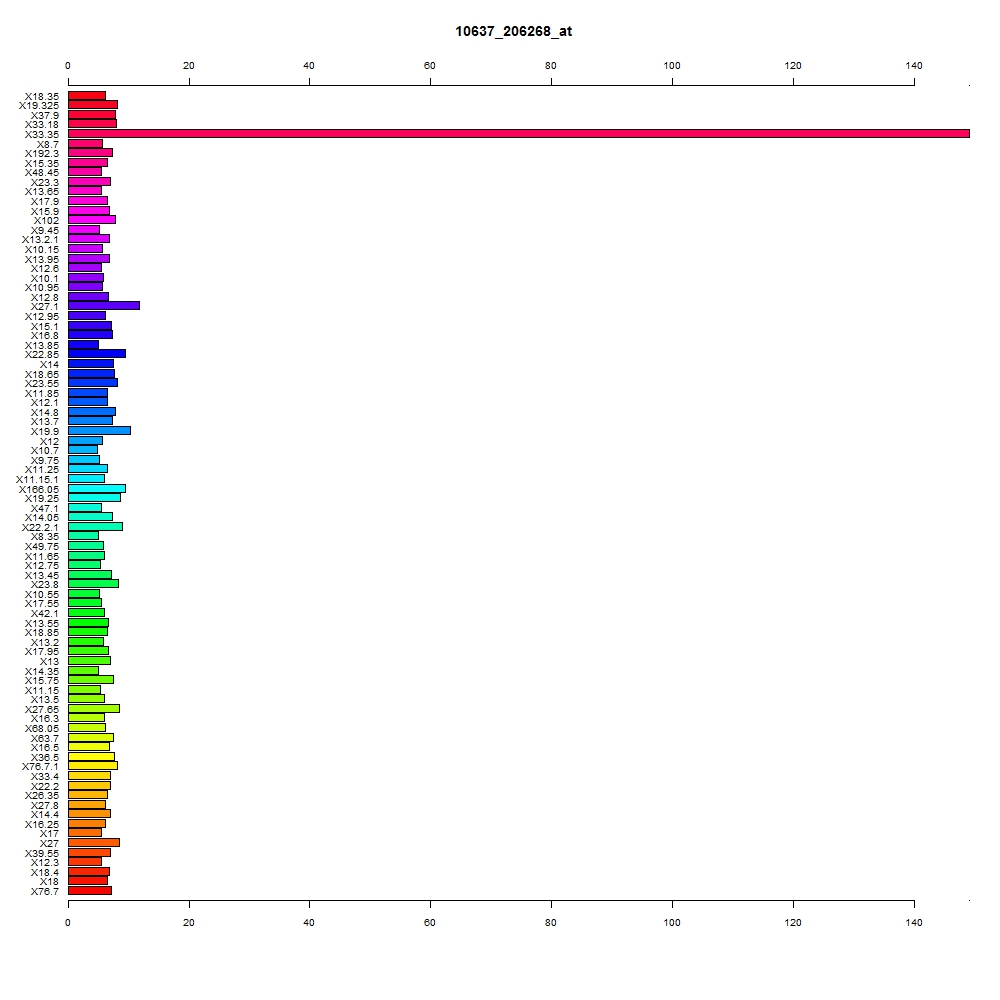This screenshot has height=1000, width=1000.
Task: Click the X63.7 label
Action: tap(45, 739)
